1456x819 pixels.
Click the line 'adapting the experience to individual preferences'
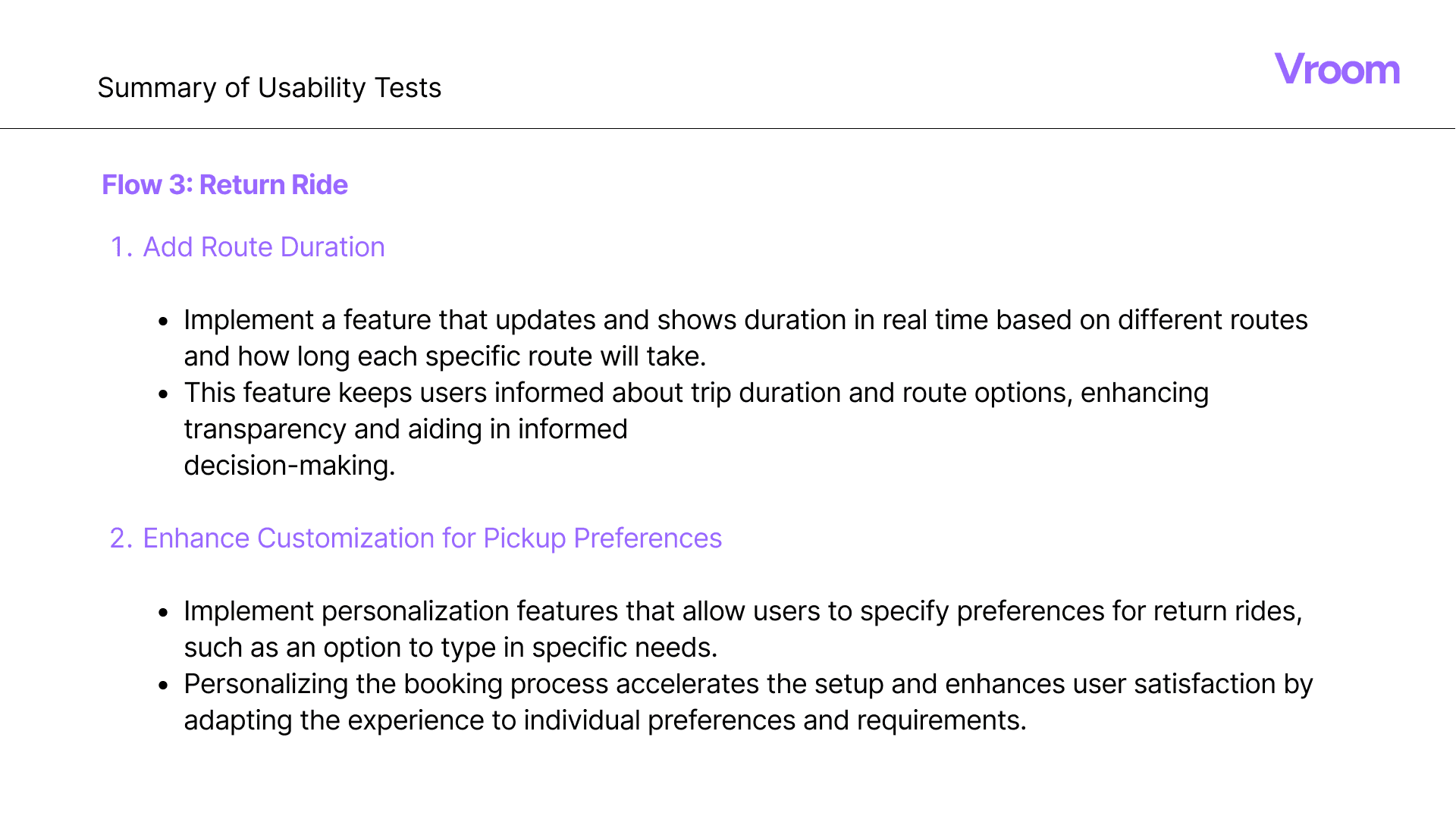(x=605, y=720)
